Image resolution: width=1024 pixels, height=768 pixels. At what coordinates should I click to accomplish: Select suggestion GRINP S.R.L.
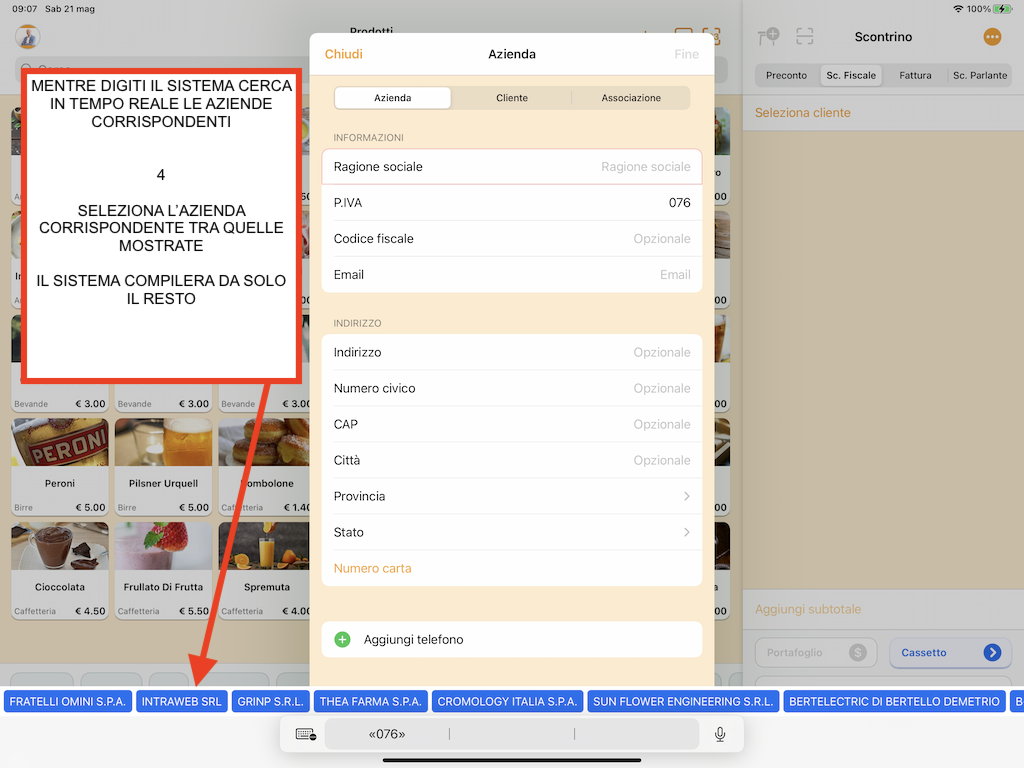[270, 701]
